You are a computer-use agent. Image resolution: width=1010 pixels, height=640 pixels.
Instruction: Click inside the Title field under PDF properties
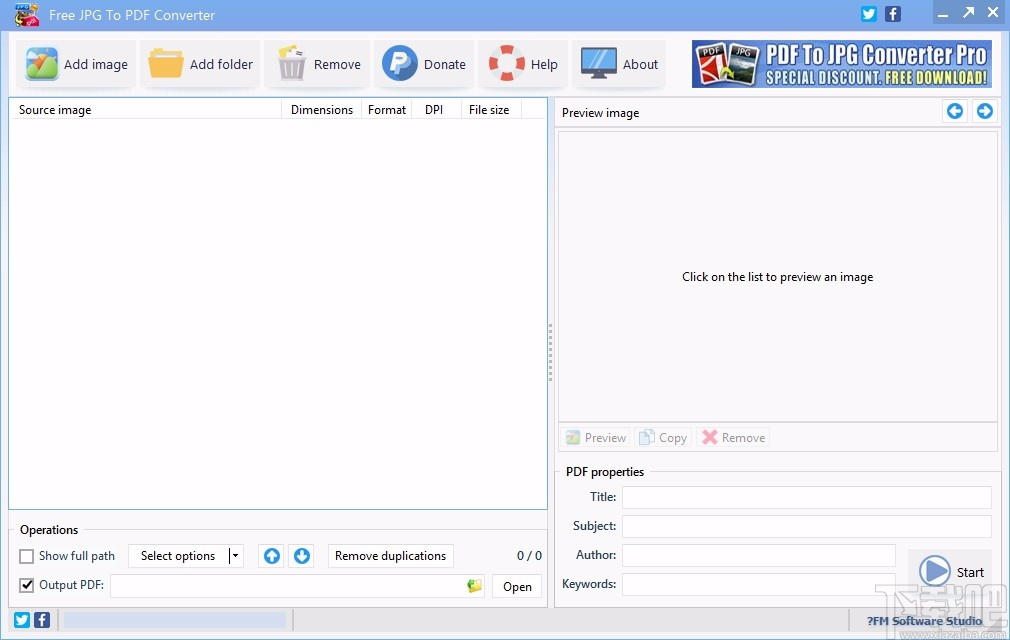[x=806, y=497]
